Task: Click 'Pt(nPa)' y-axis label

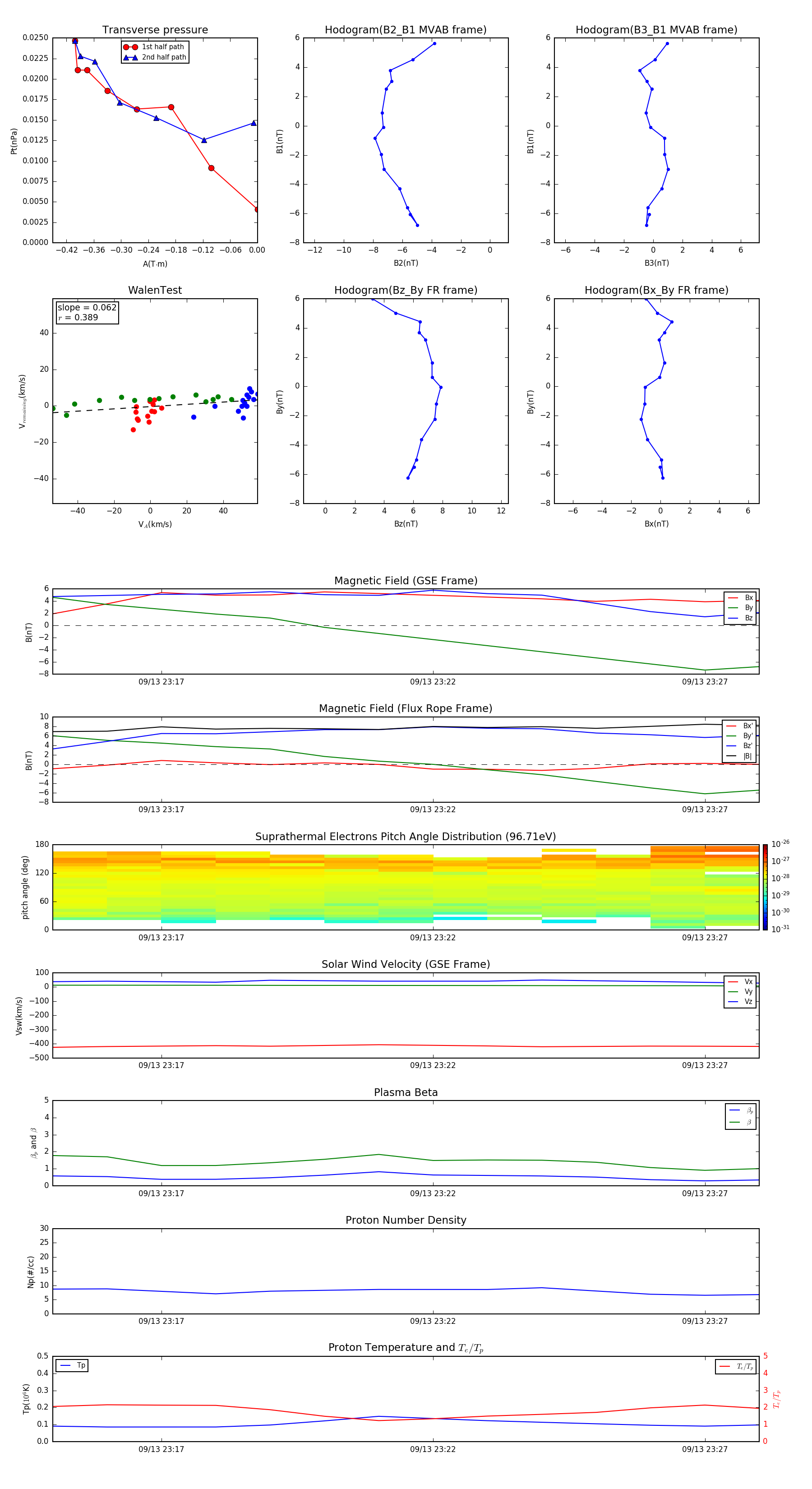Action: [x=14, y=140]
